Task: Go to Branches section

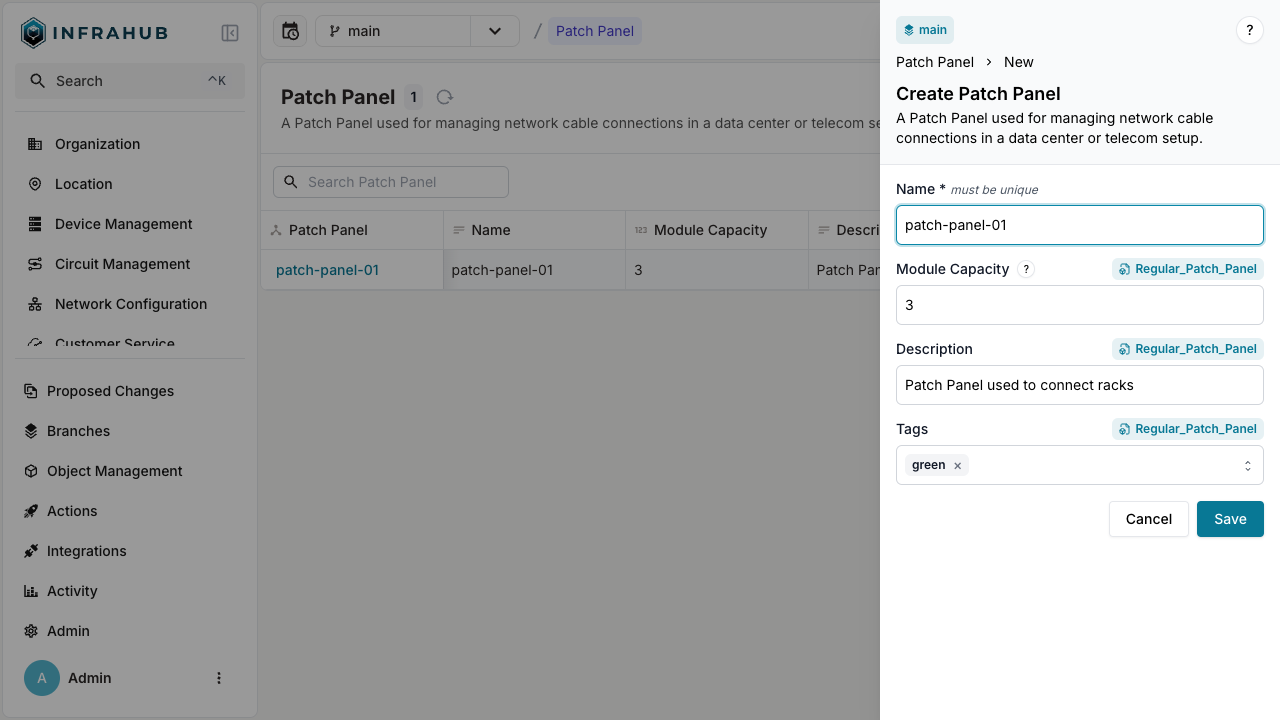Action: coord(78,431)
